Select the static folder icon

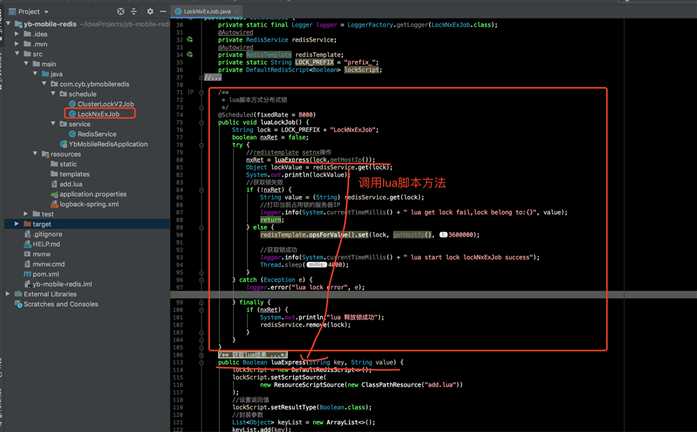(x=54, y=164)
